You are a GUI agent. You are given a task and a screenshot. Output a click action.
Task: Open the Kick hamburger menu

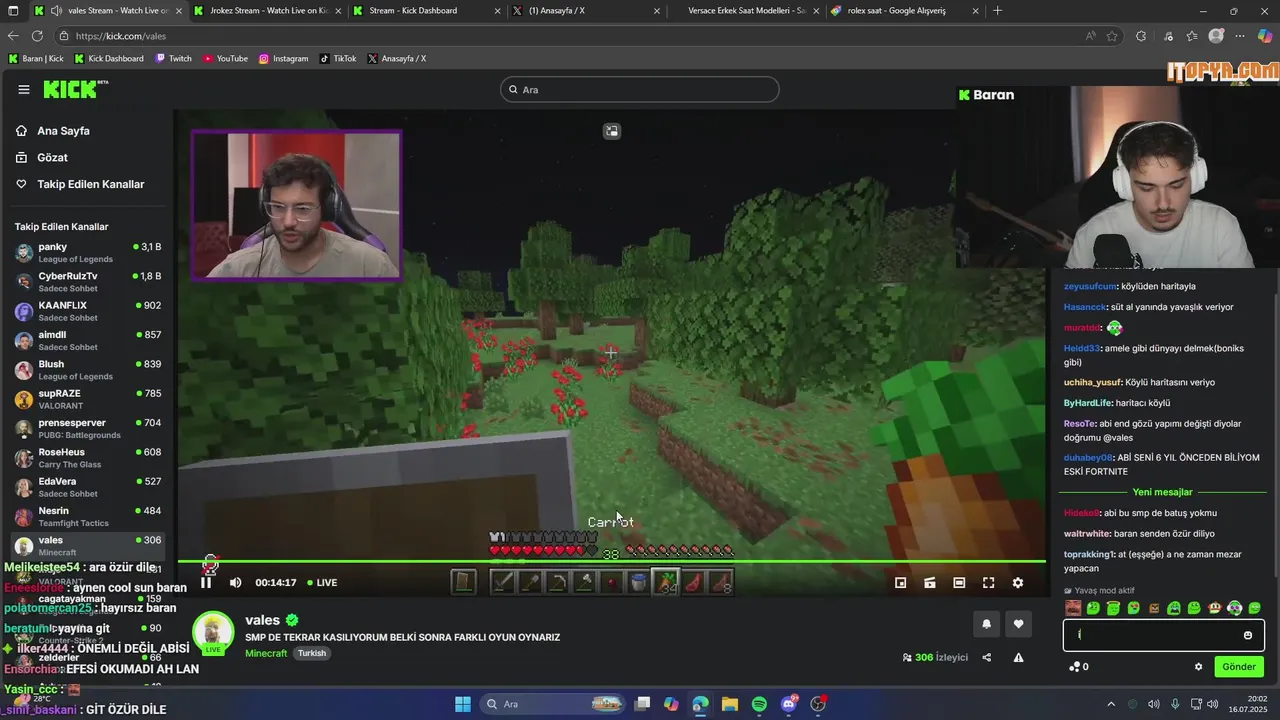[x=24, y=89]
